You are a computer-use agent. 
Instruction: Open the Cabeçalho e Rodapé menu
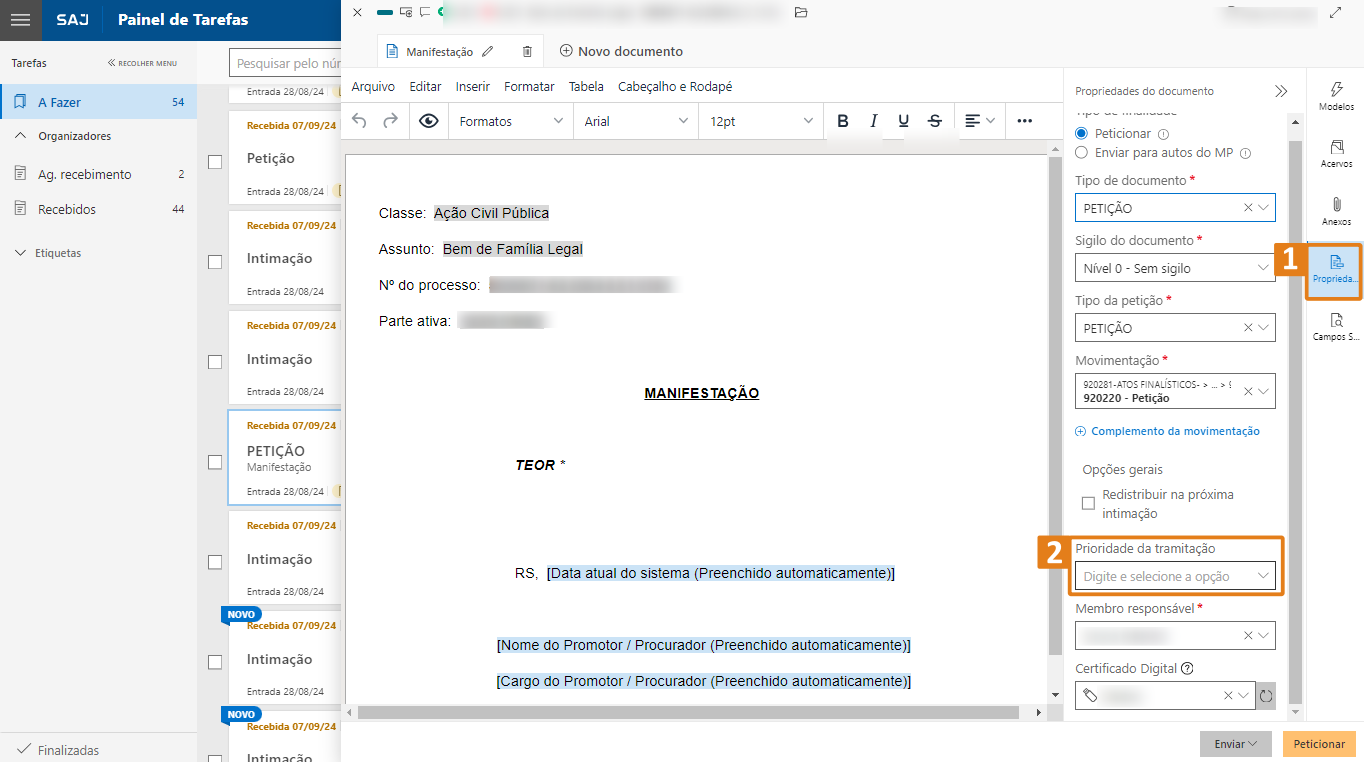[x=675, y=87]
